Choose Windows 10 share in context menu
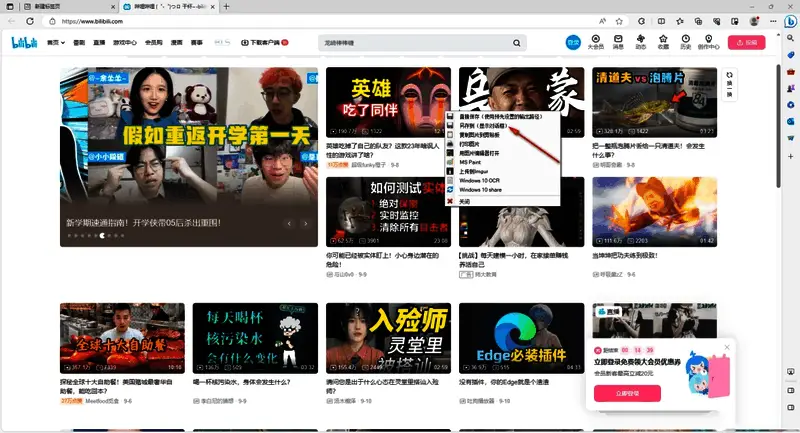The image size is (800, 433). 503,190
